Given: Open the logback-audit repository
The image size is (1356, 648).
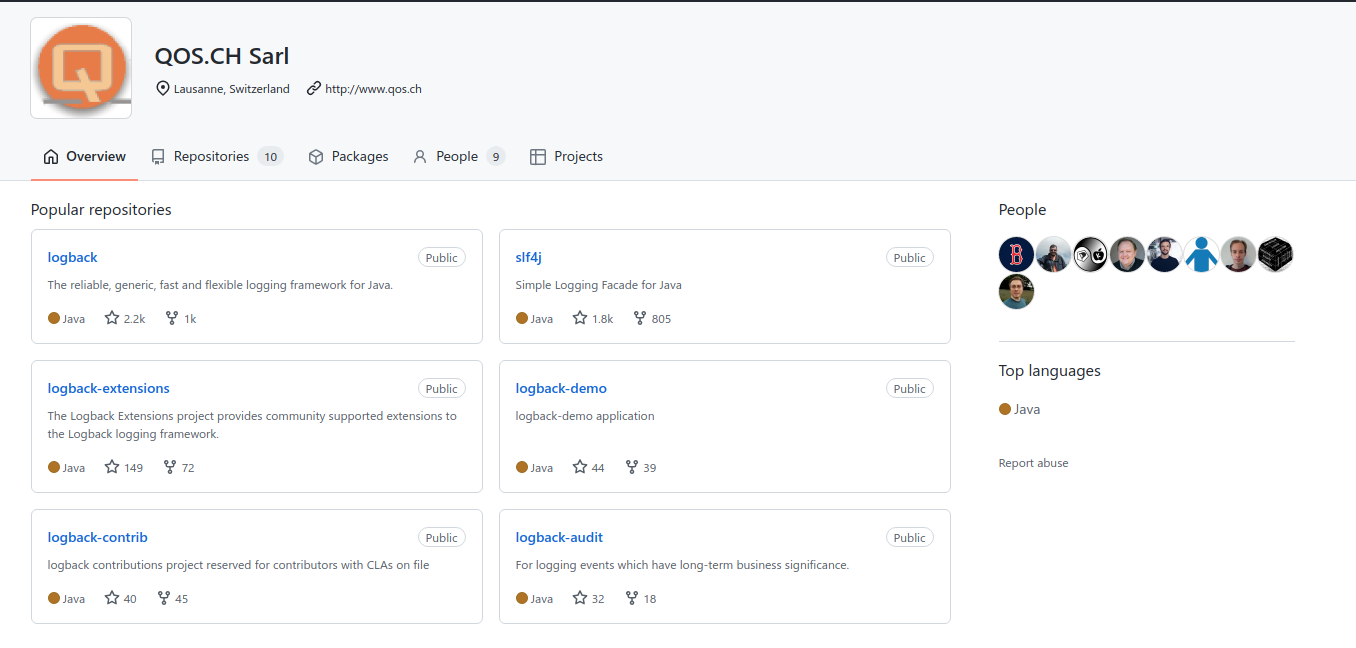Looking at the screenshot, I should 559,537.
